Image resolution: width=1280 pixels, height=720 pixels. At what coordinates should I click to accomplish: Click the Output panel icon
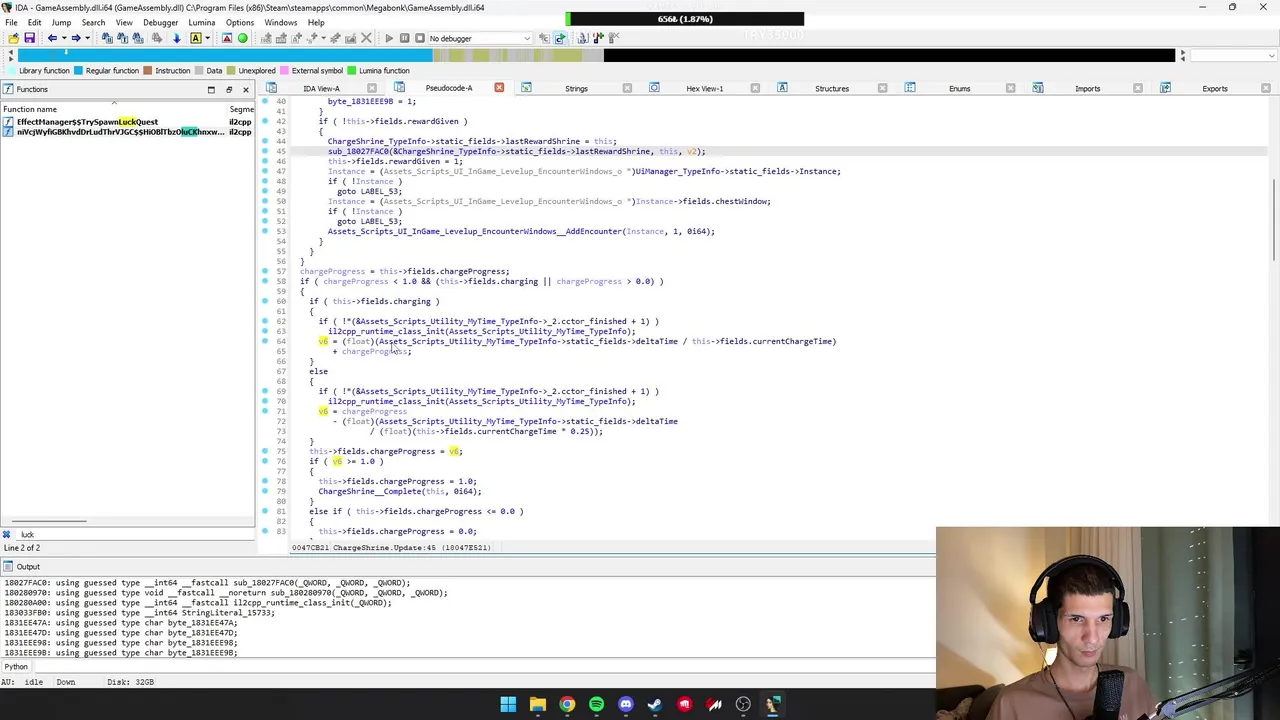[x=8, y=567]
